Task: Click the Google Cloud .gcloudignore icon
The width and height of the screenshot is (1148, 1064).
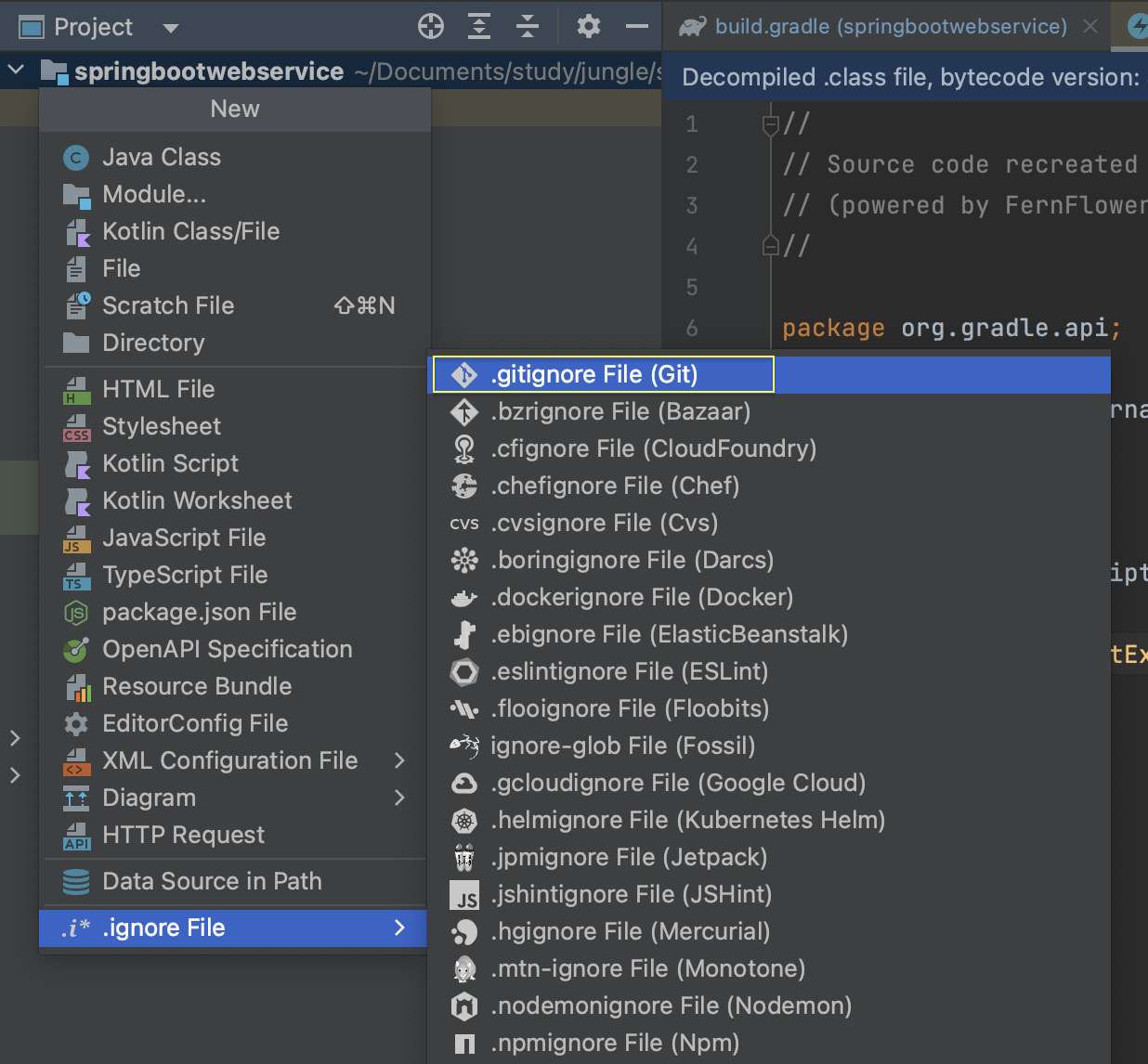Action: (464, 784)
